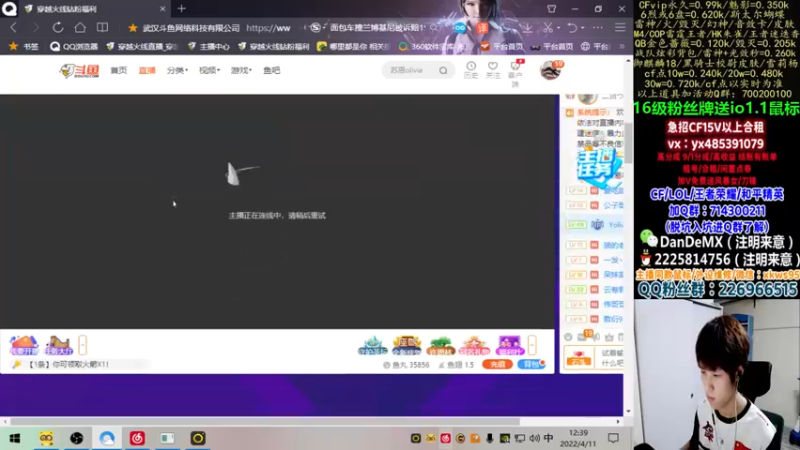Expand the bookmarks bar overflow chevron
The image size is (800, 450).
click(622, 46)
